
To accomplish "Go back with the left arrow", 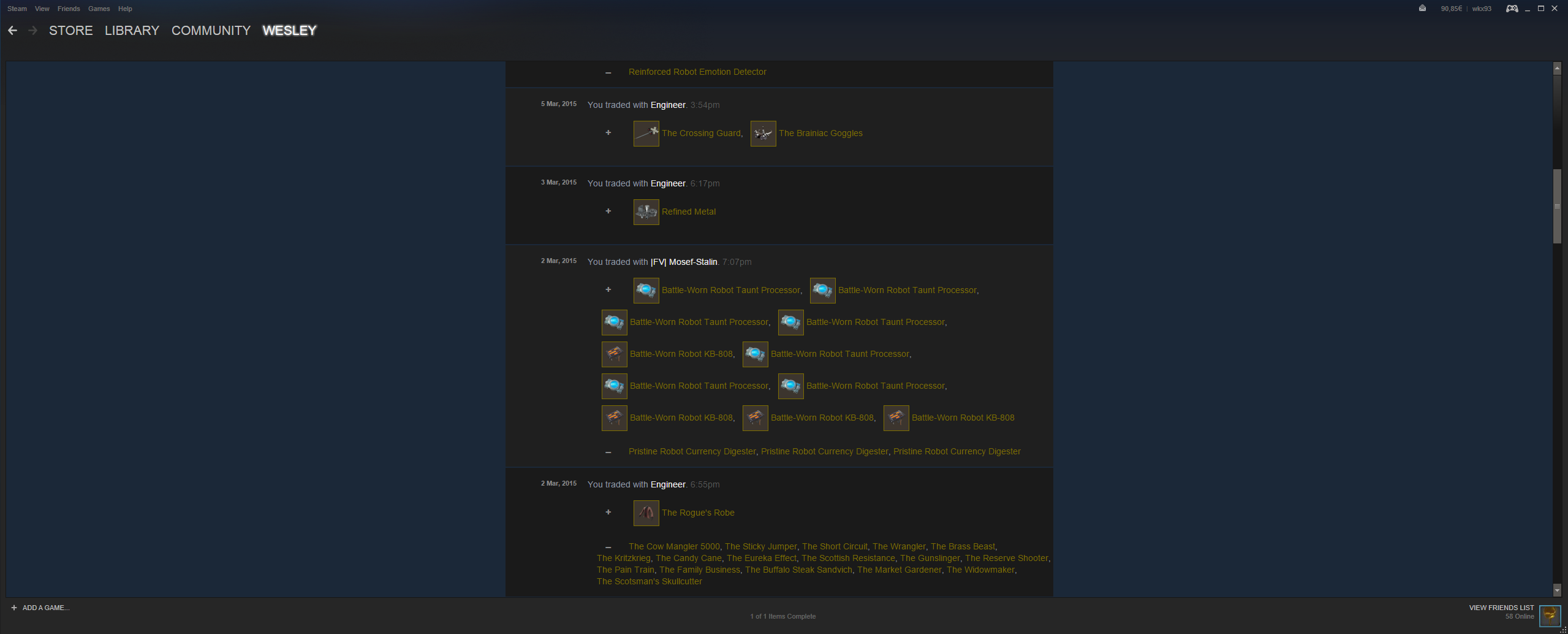I will 12,31.
